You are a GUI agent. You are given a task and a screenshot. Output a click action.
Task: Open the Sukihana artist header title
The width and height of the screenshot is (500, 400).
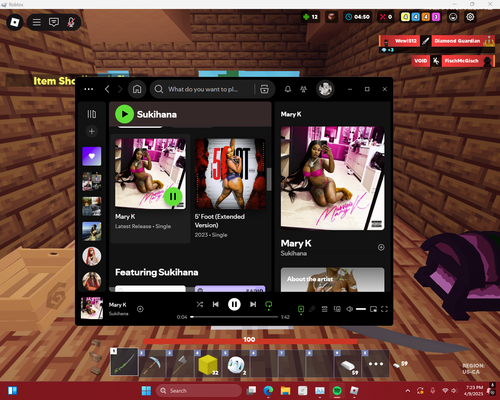tap(157, 114)
